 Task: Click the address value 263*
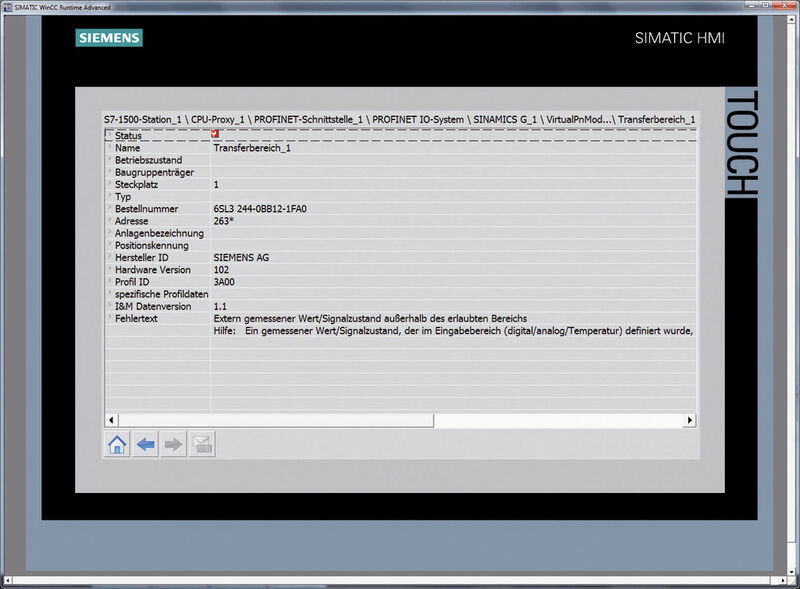pos(223,221)
